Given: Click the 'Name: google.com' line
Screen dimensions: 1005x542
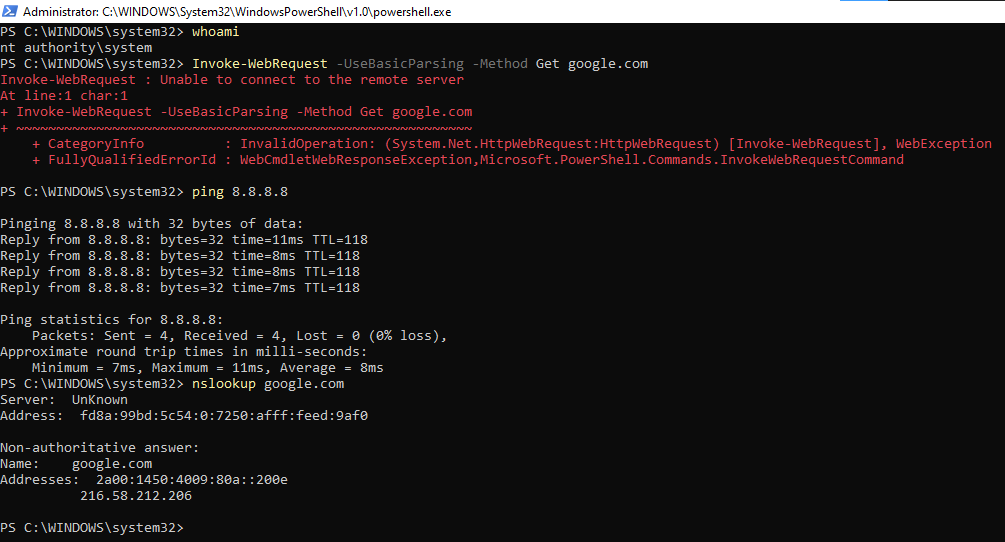Looking at the screenshot, I should click(76, 464).
